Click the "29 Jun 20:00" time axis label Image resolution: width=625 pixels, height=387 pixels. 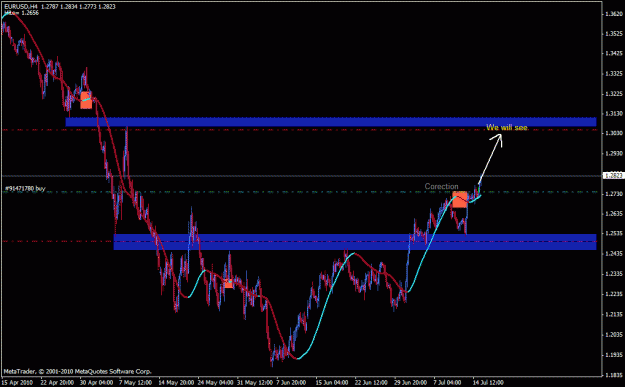[411, 382]
